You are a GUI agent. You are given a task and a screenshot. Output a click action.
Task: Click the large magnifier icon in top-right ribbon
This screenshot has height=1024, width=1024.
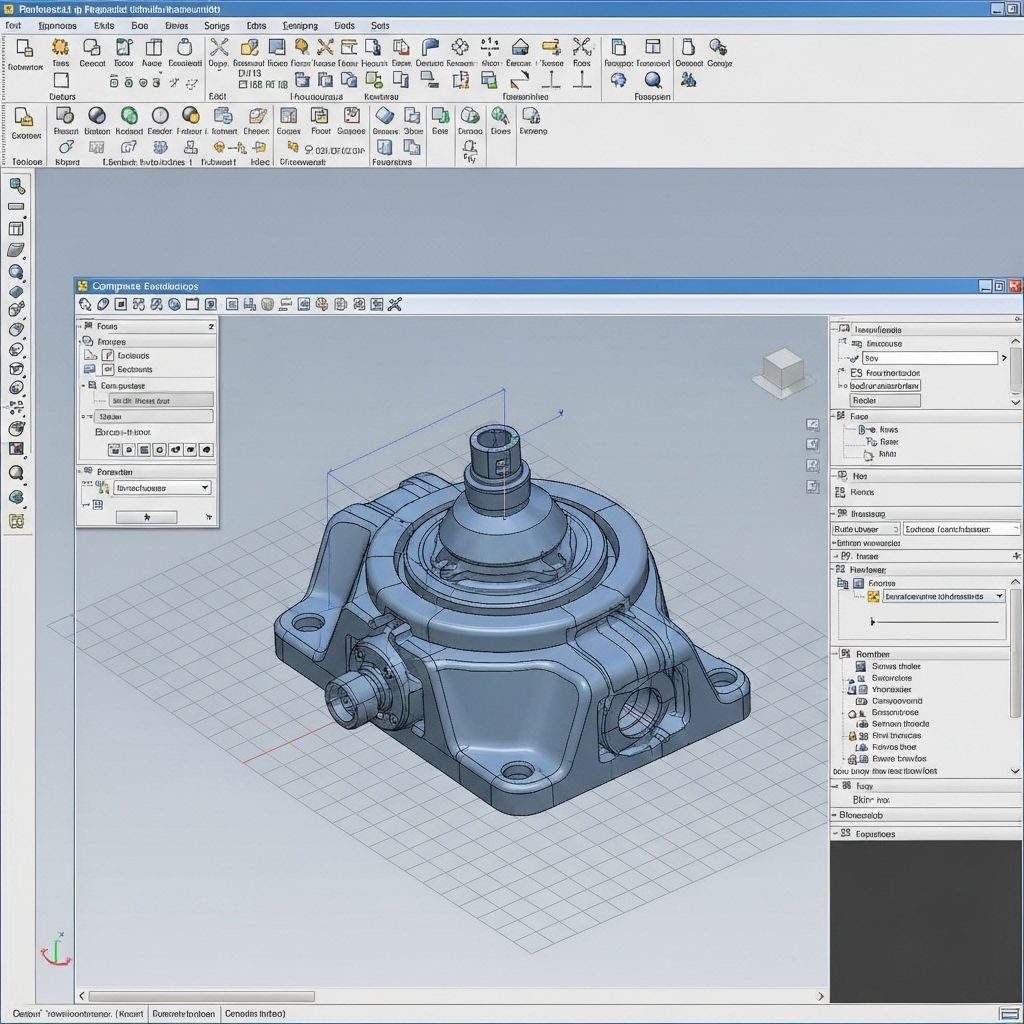click(x=653, y=80)
